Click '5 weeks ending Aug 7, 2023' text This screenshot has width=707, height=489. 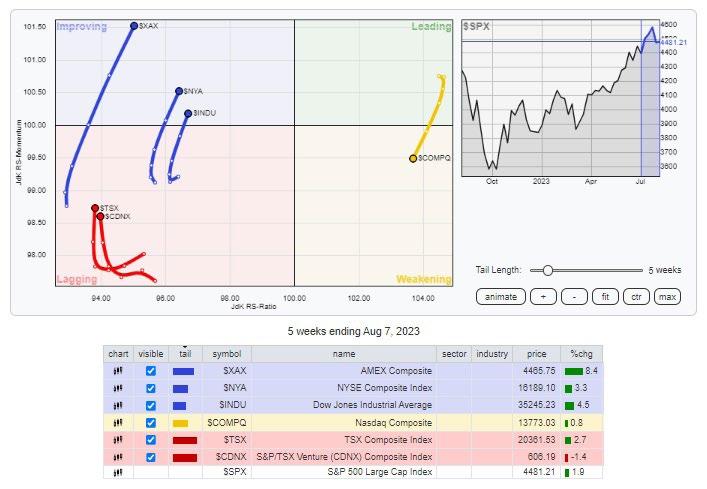tap(354, 331)
